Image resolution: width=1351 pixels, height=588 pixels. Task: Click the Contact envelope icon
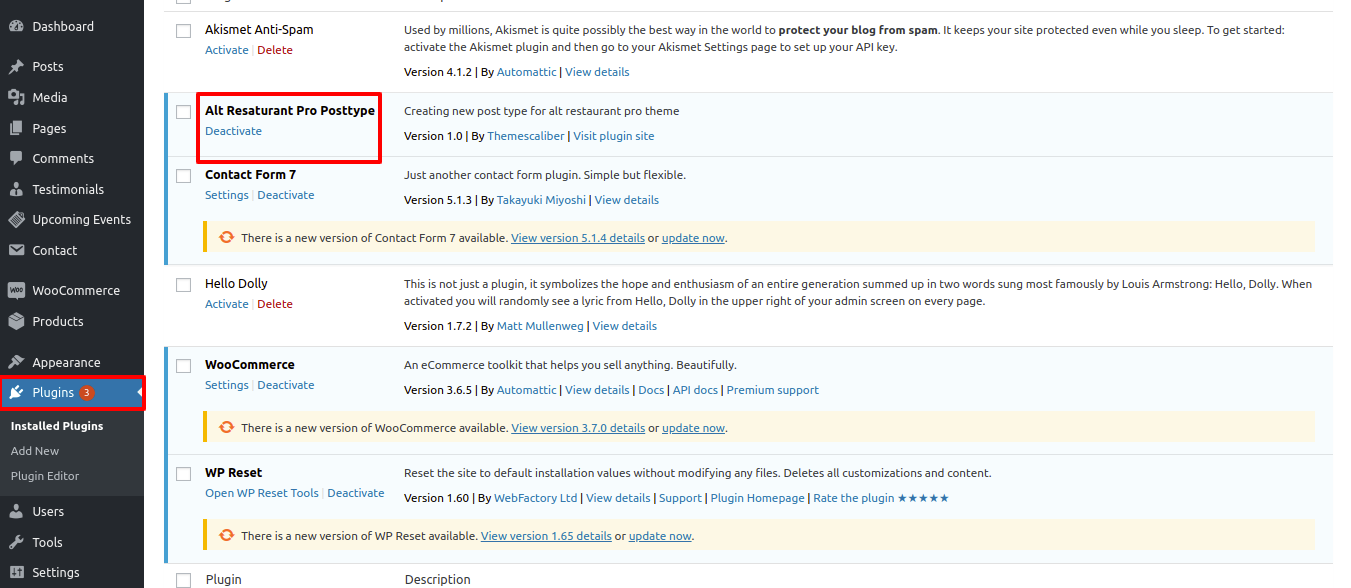[16, 250]
